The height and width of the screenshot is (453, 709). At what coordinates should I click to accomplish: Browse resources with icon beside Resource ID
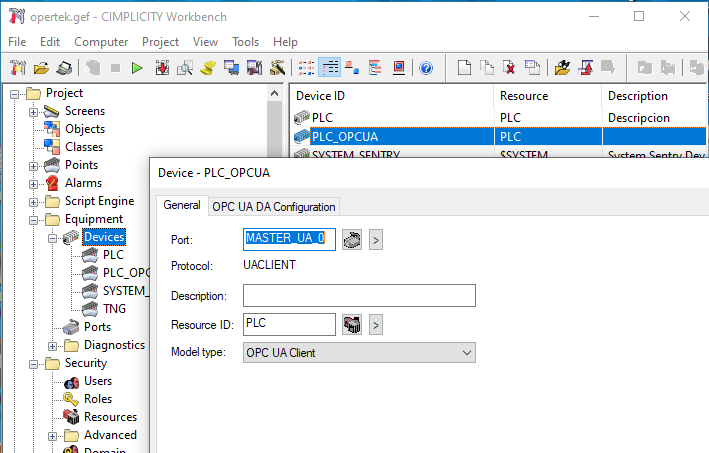352,325
